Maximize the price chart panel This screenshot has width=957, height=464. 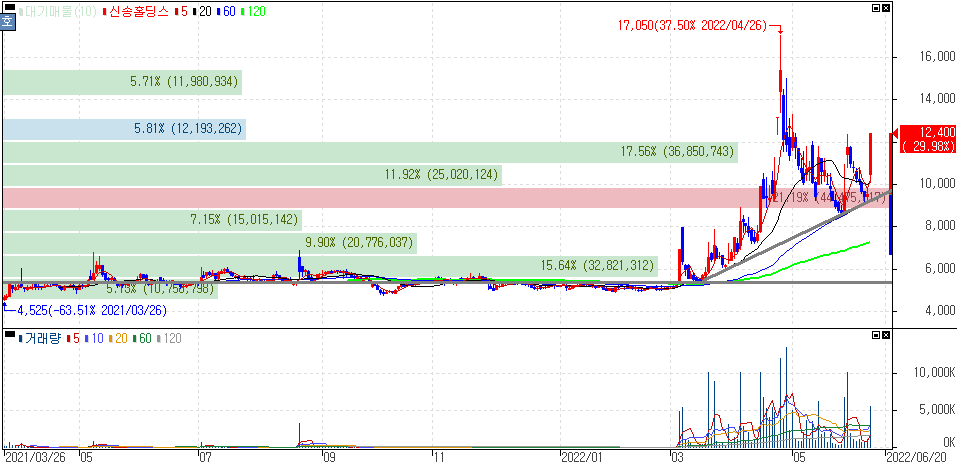pyautogui.click(x=876, y=8)
